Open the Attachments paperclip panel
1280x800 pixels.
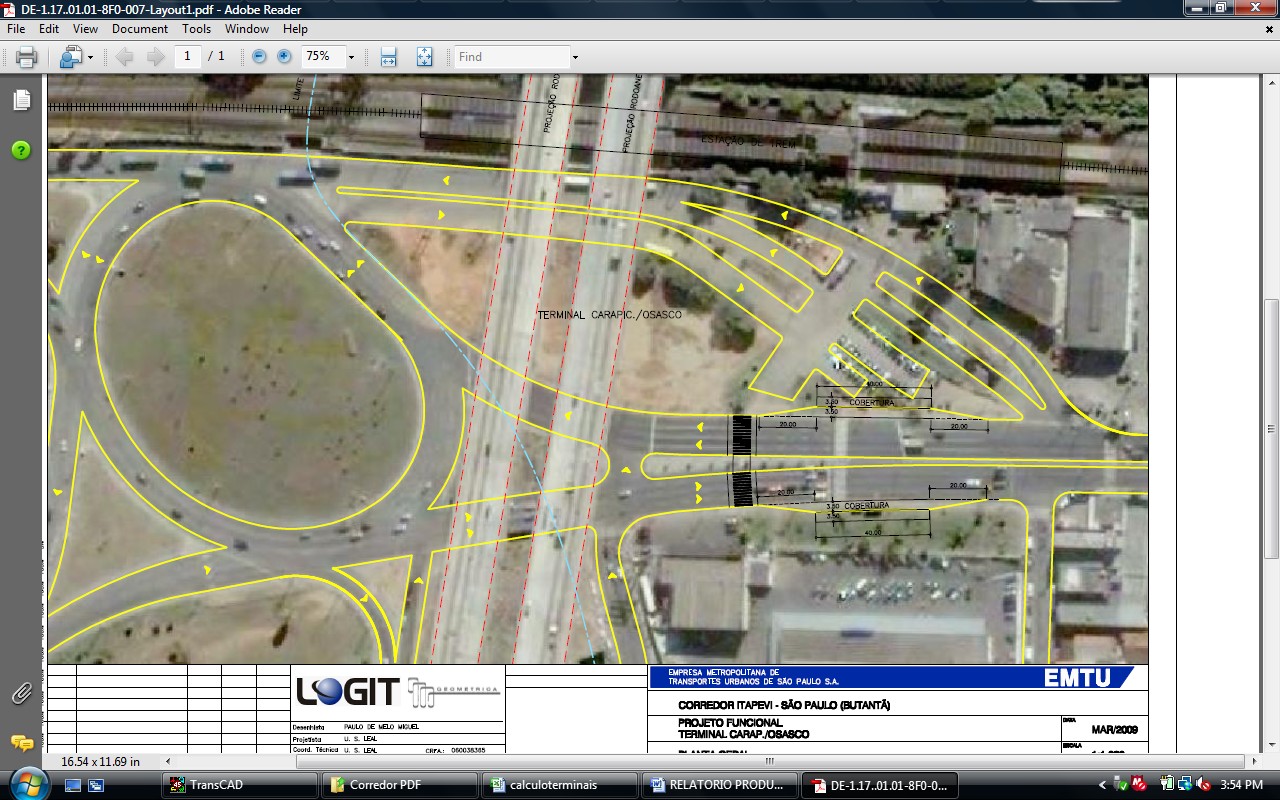21,692
